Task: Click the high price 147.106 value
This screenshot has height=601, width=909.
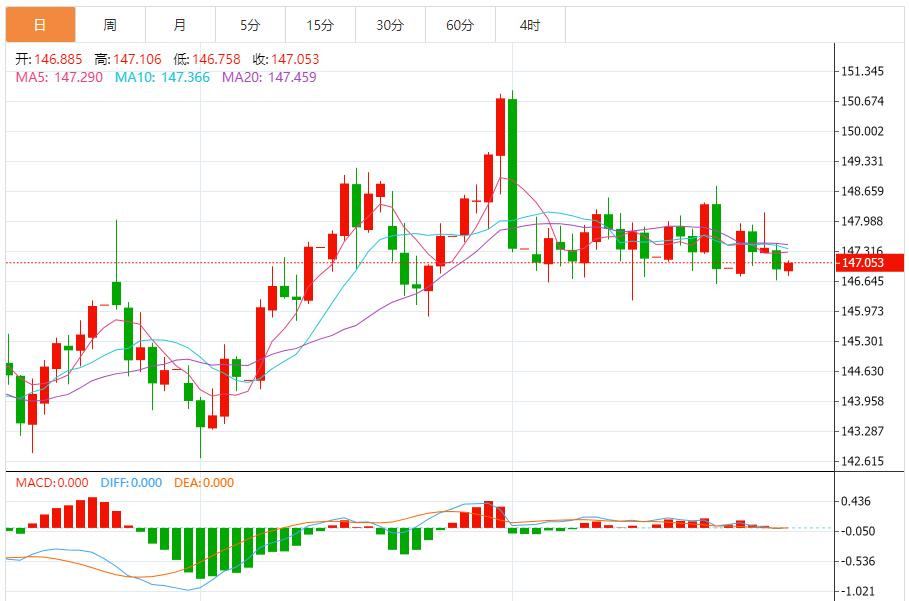Action: (x=137, y=59)
